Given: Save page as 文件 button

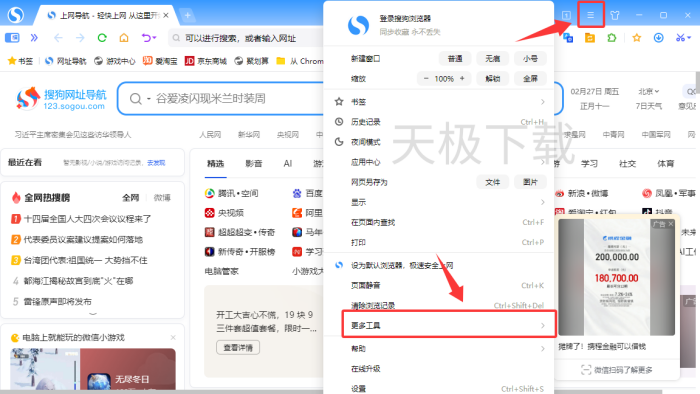Looking at the screenshot, I should pyautogui.click(x=492, y=182).
